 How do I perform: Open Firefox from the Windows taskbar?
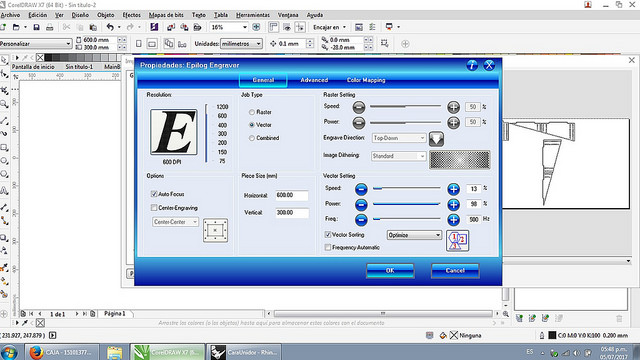point(62,352)
